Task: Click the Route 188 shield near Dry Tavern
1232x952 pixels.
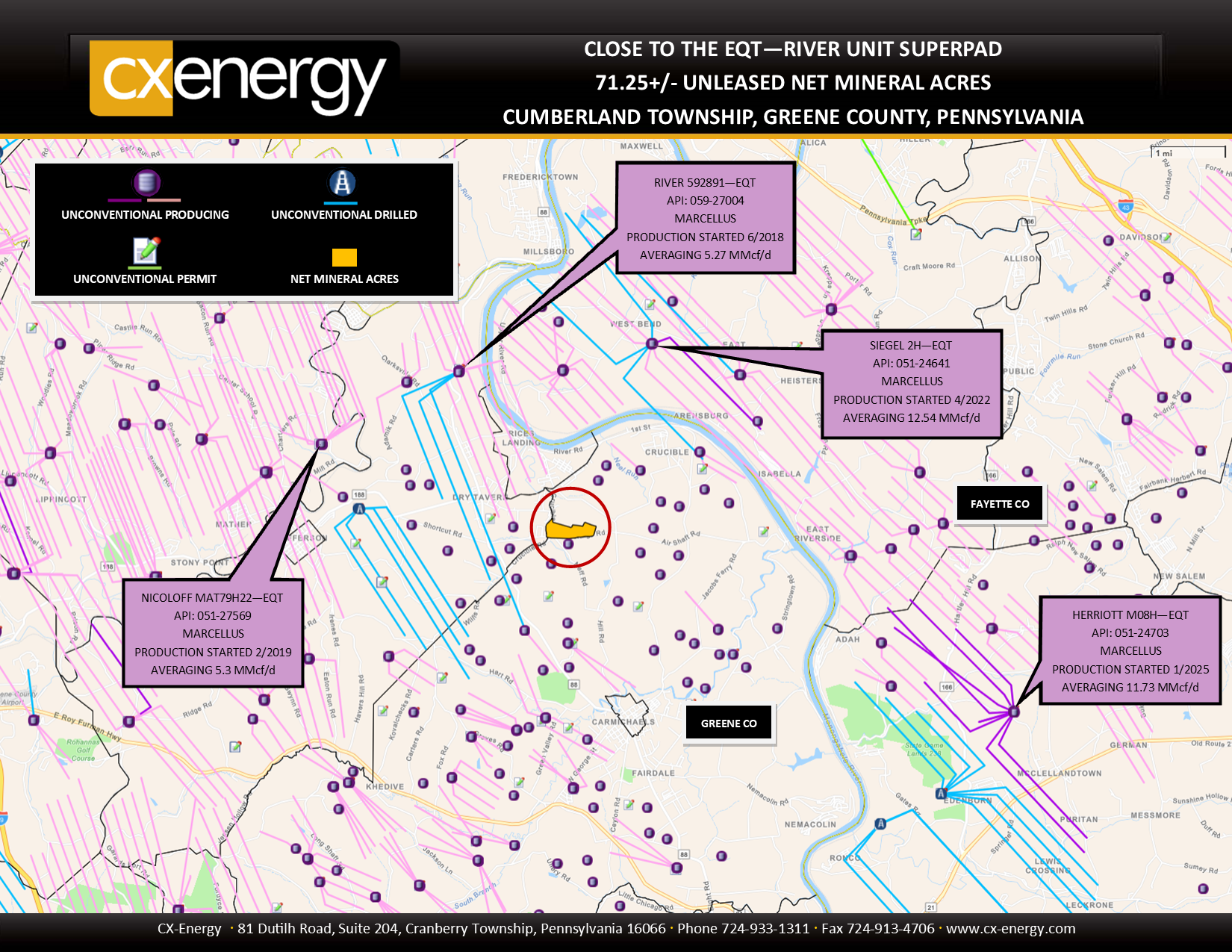Action: (359, 494)
